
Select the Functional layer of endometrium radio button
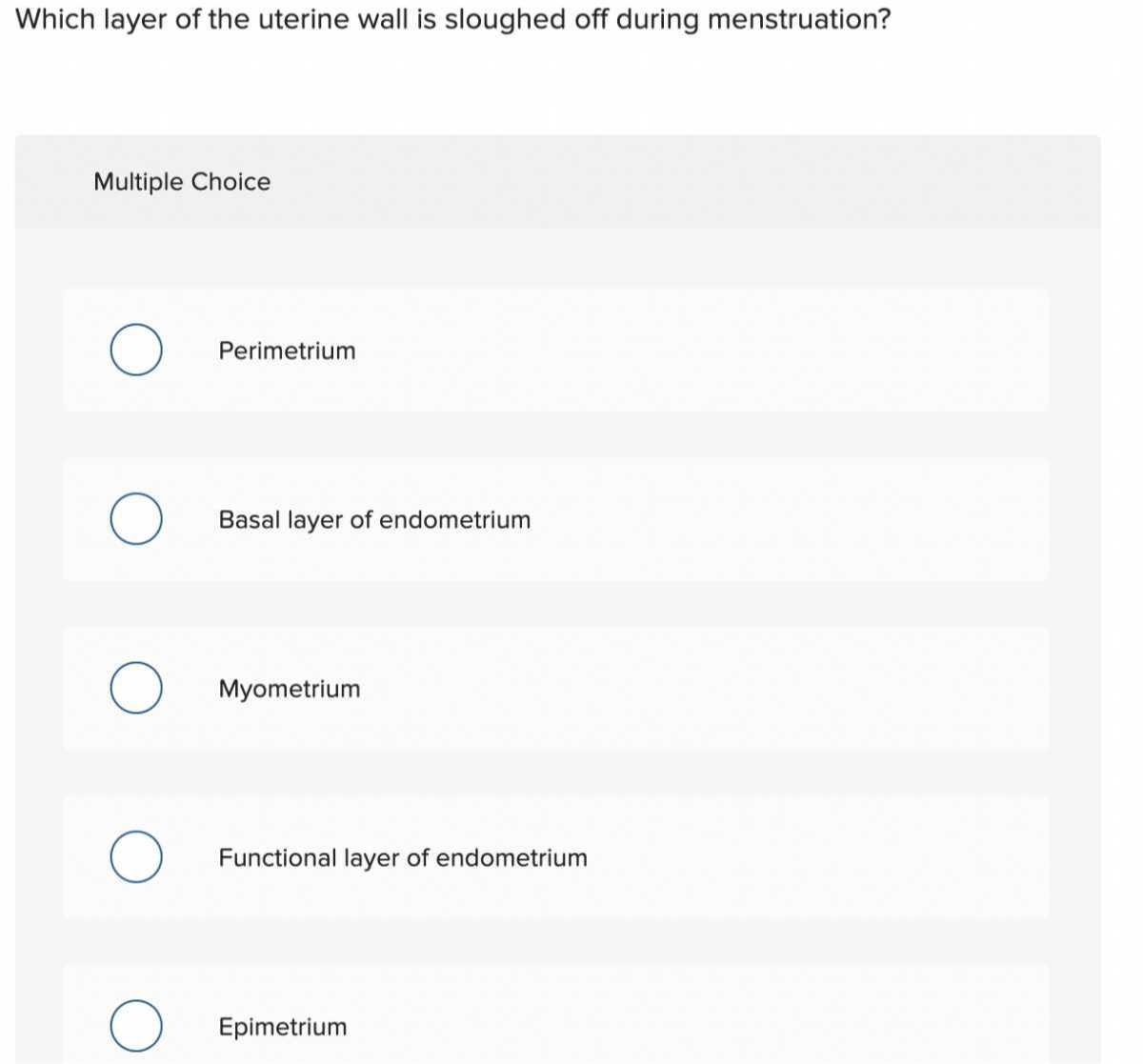(136, 856)
